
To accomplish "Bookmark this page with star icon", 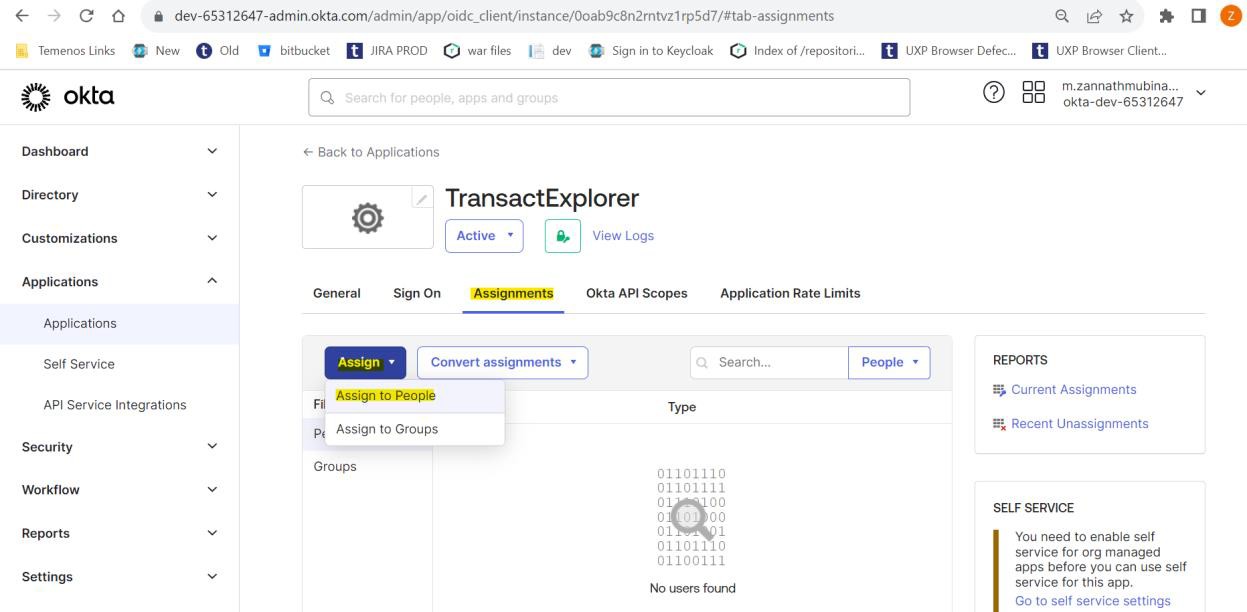I will click(x=1126, y=16).
